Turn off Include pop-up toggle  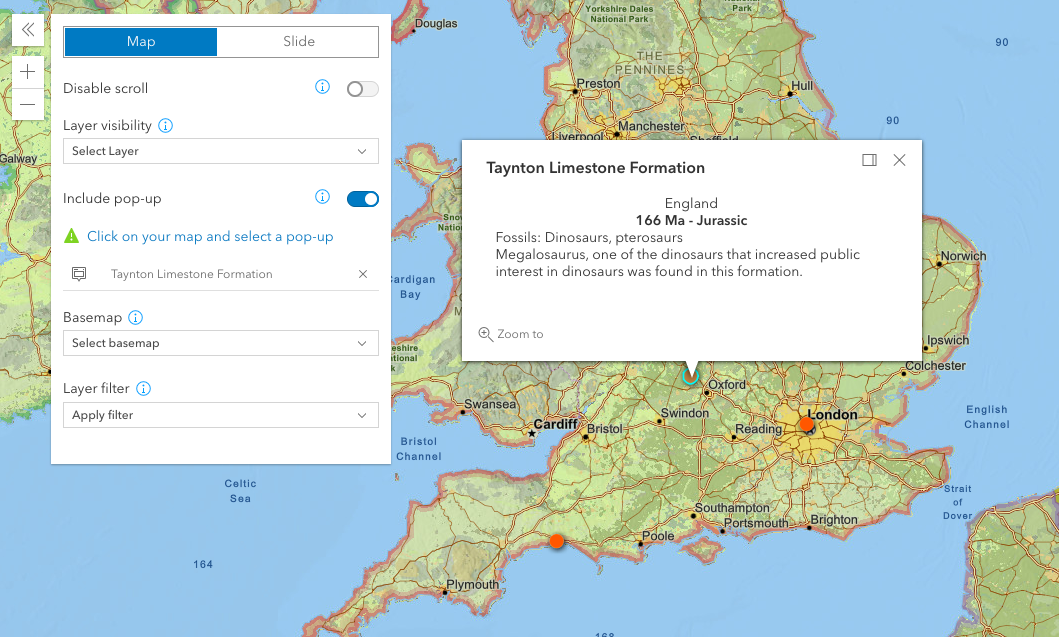click(x=362, y=199)
